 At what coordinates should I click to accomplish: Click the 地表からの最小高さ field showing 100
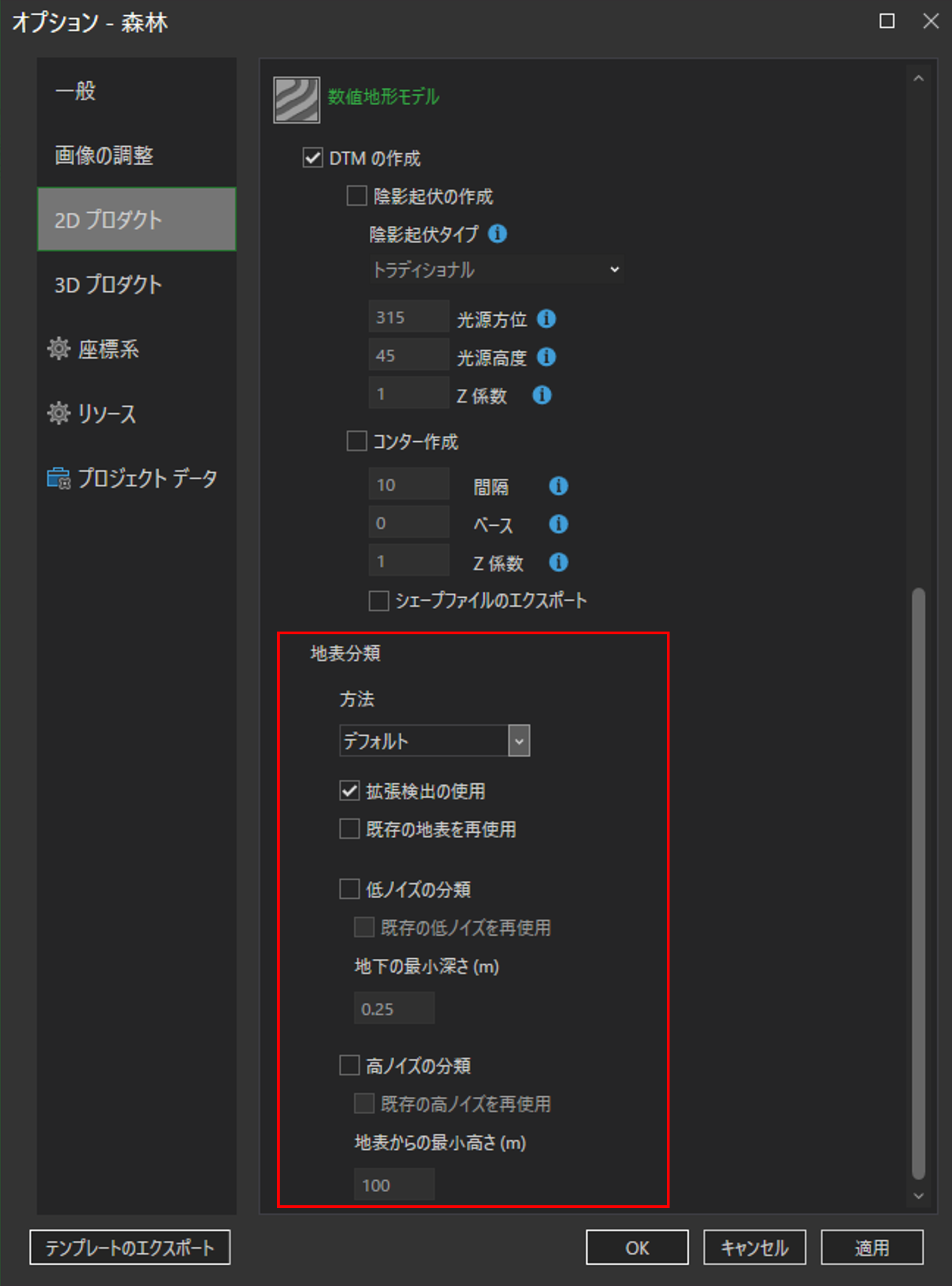394,1185
